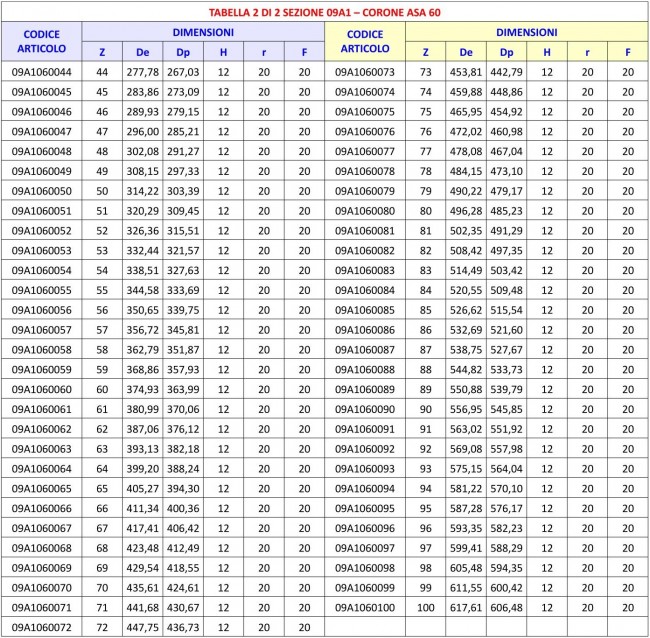Viewport: 650px width, 638px height.
Task: Click left blue 'CODICE ARTICOLO' header
Action: (41, 41)
